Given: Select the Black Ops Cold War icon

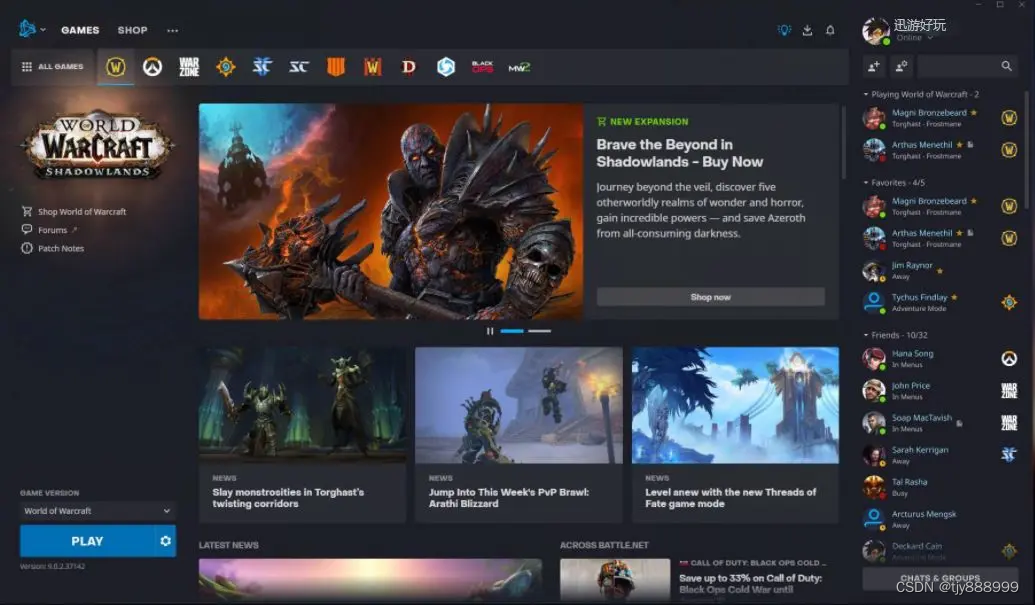Looking at the screenshot, I should point(483,67).
